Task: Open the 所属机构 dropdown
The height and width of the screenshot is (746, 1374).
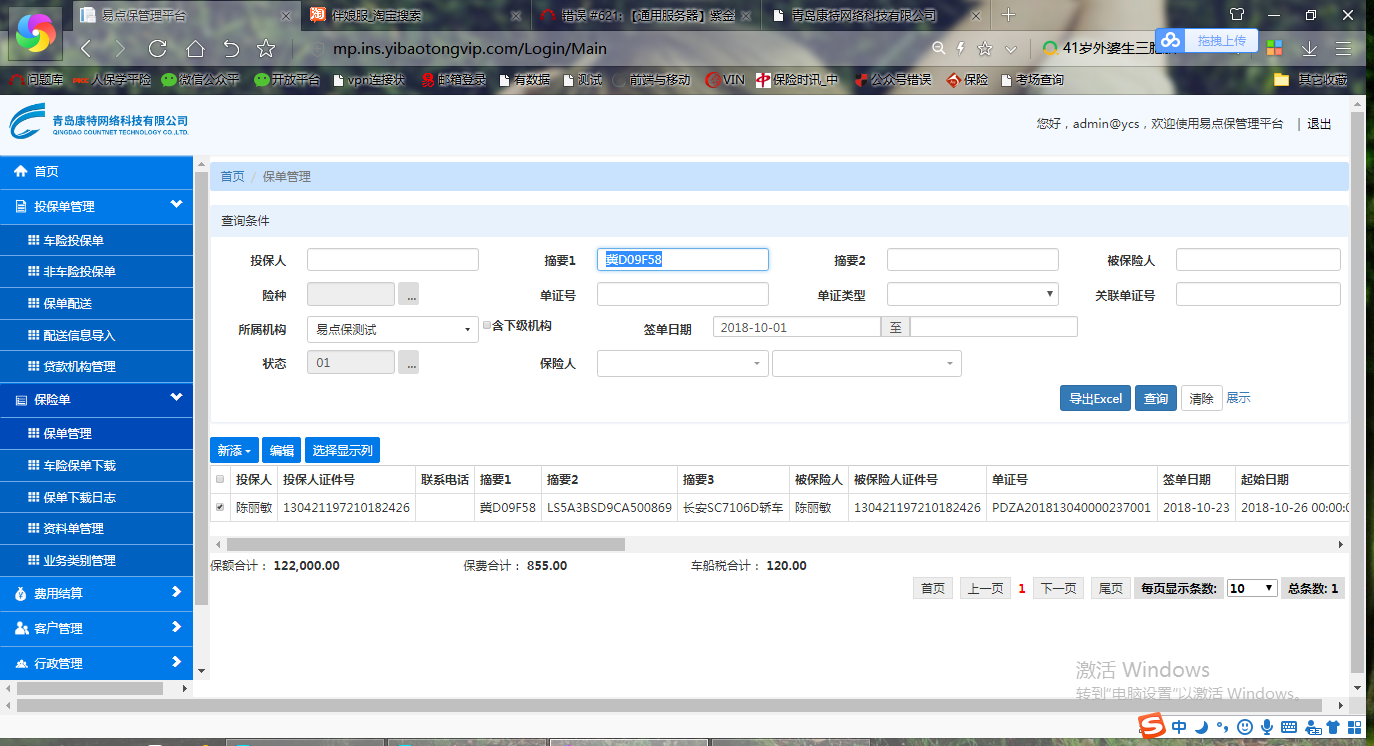Action: 393,329
